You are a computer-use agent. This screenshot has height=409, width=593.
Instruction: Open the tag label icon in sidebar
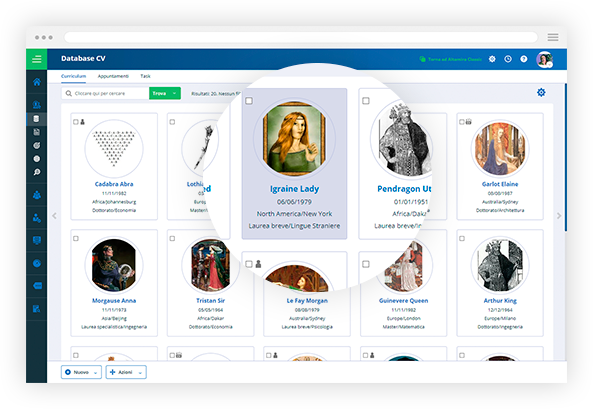point(37,286)
